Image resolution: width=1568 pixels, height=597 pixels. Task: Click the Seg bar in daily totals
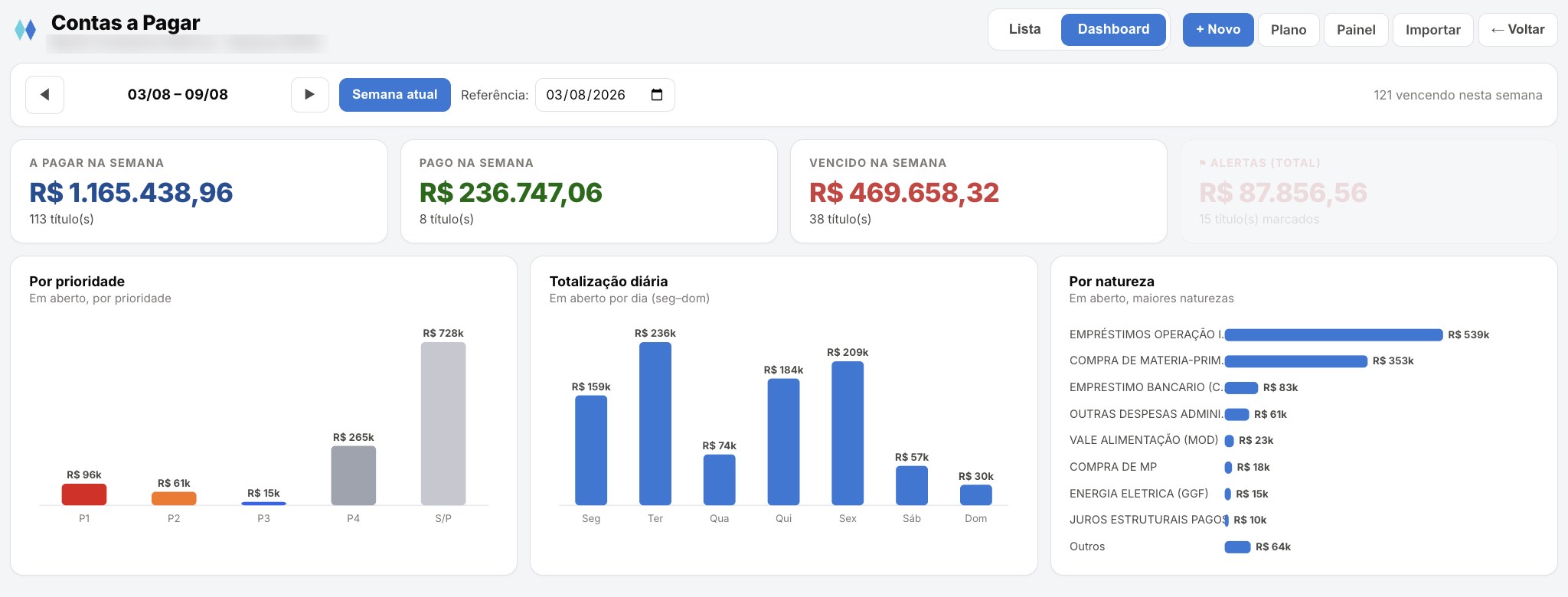591,450
